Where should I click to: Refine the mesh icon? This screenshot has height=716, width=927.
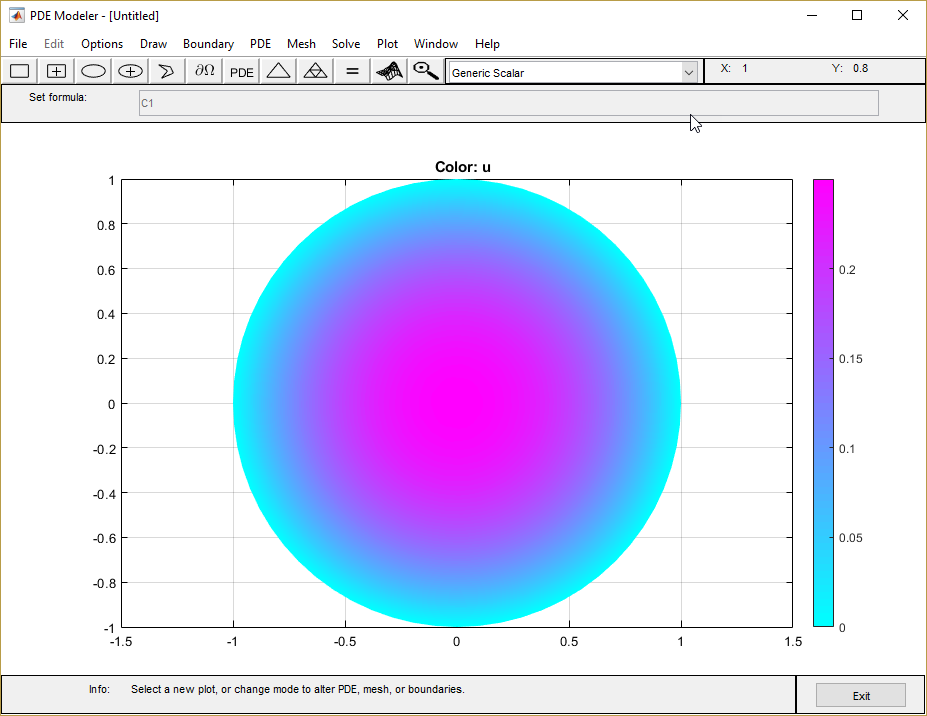point(315,72)
